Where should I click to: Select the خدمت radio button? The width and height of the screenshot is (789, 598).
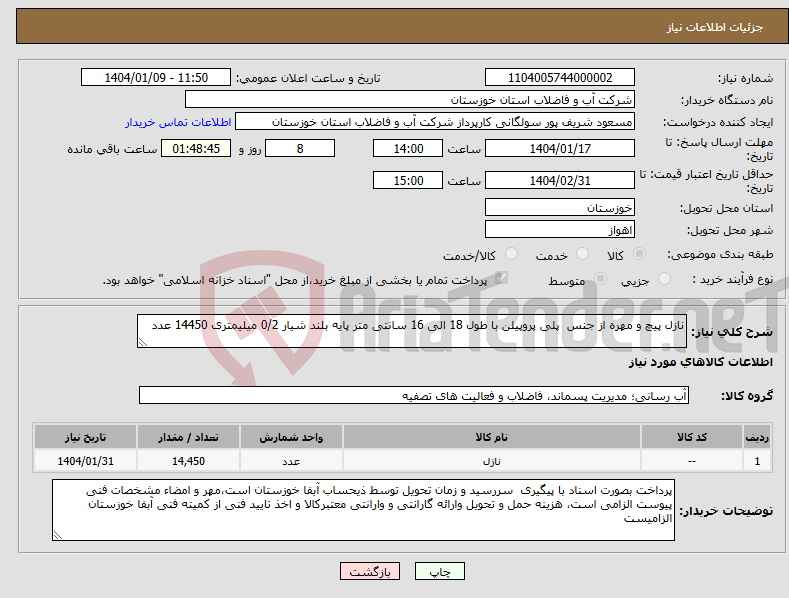coord(582,254)
